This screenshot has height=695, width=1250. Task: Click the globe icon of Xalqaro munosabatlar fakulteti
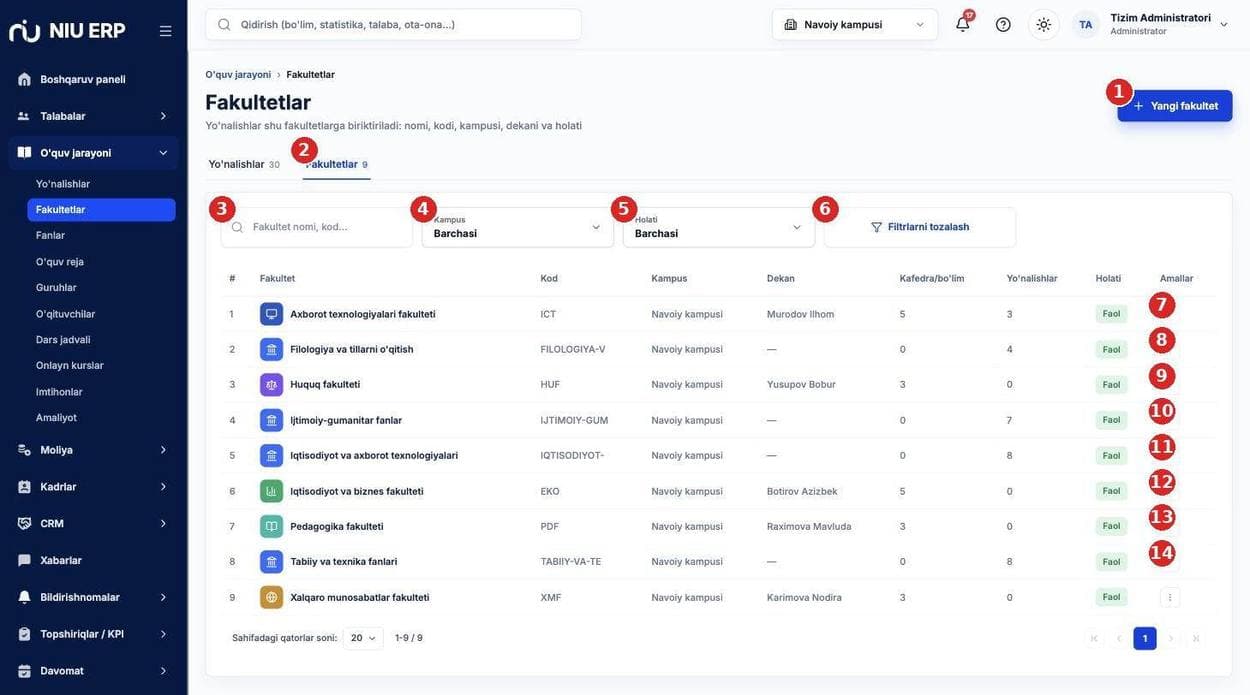pyautogui.click(x=271, y=597)
